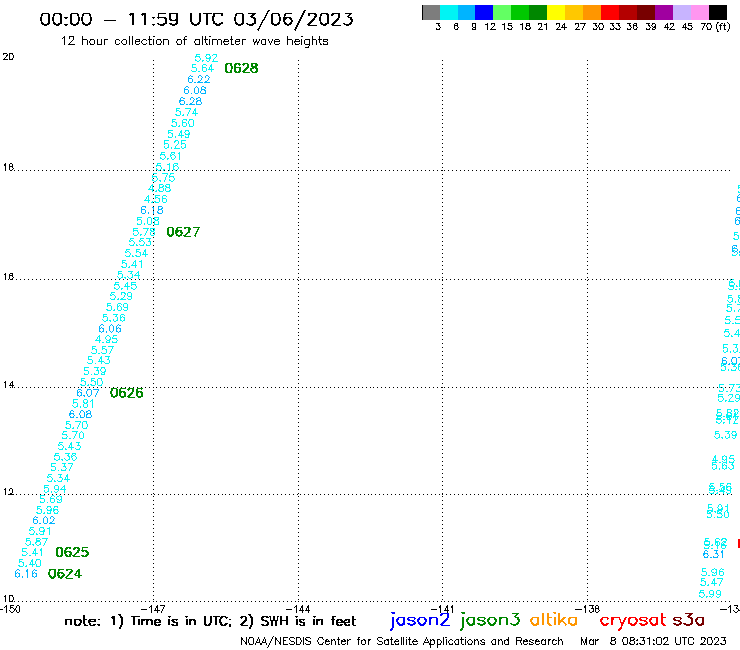Click the wave height value 6.02

tap(44, 521)
